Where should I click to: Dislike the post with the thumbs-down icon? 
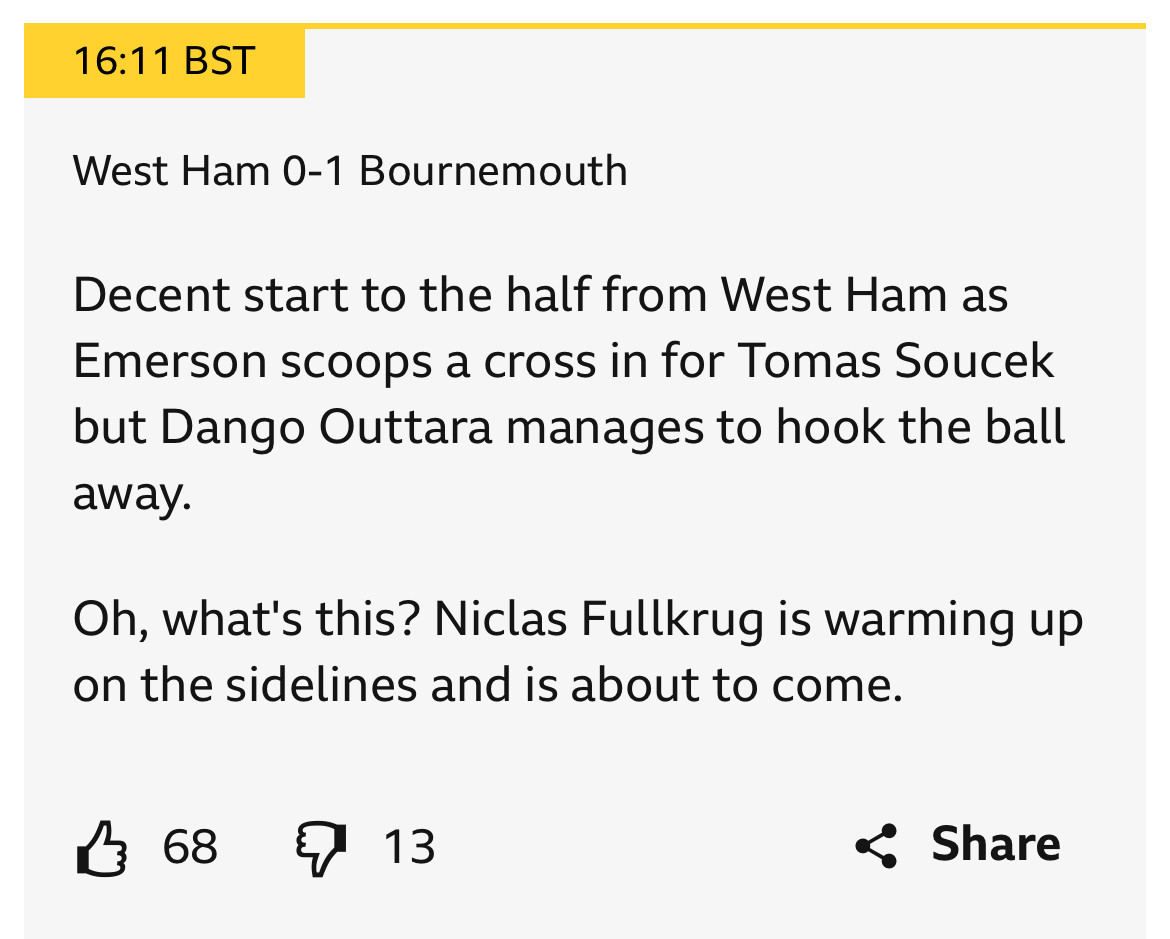(x=322, y=849)
